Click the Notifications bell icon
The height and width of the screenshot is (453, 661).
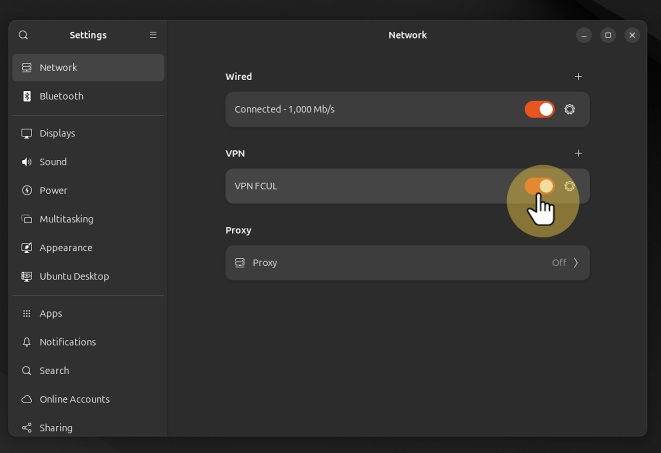point(27,342)
